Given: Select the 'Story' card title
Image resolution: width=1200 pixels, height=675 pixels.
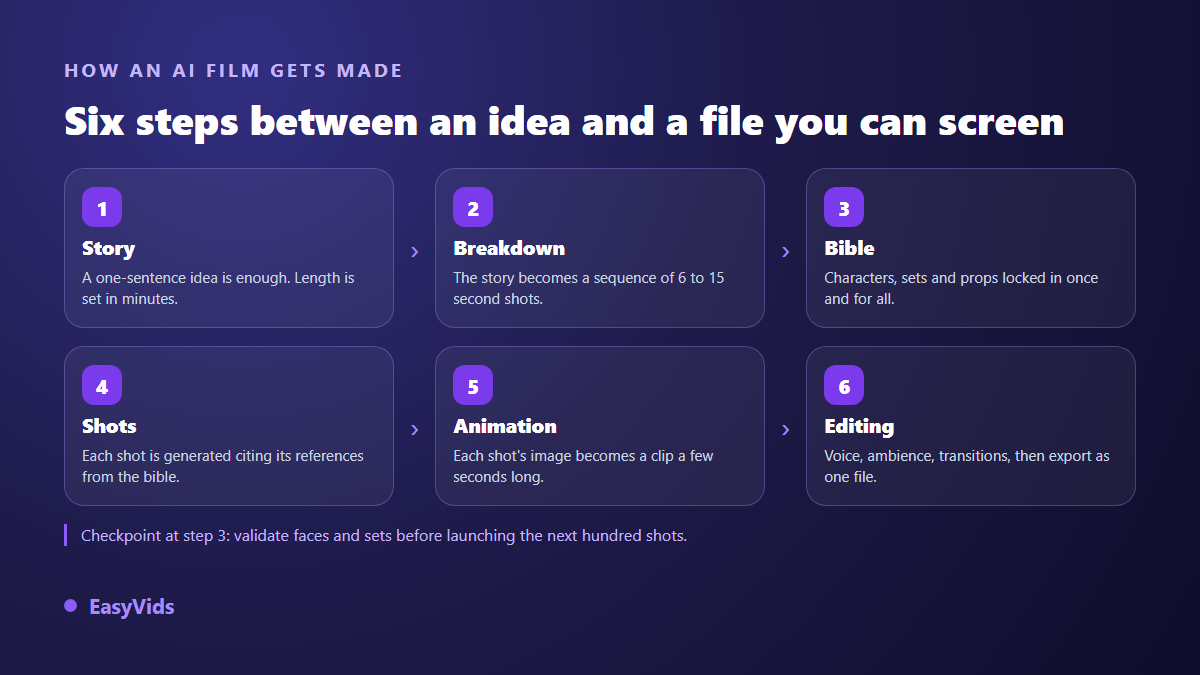Looking at the screenshot, I should point(108,248).
